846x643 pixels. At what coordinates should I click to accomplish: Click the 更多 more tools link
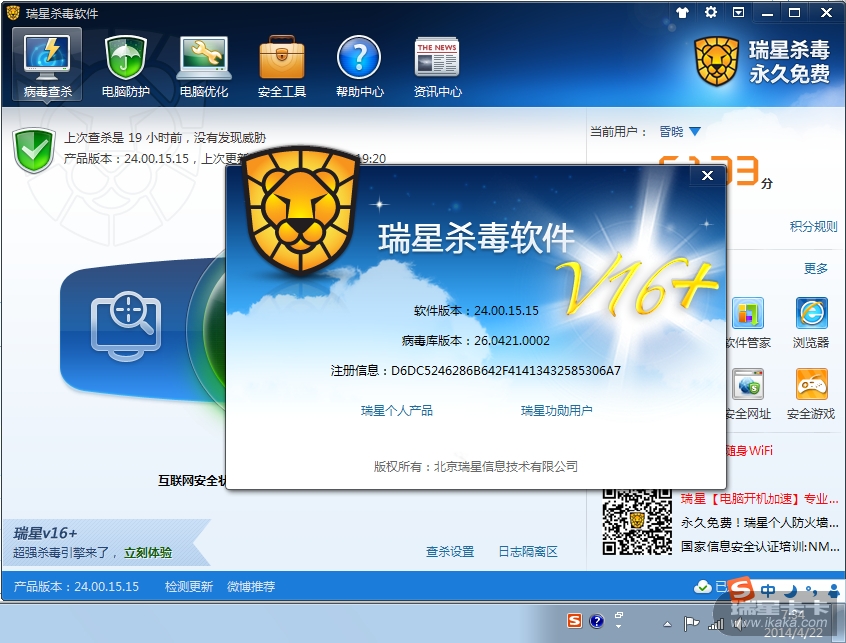[815, 268]
